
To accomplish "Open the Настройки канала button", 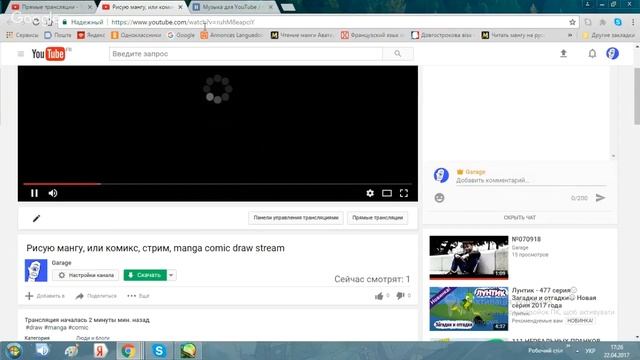I will click(86, 275).
